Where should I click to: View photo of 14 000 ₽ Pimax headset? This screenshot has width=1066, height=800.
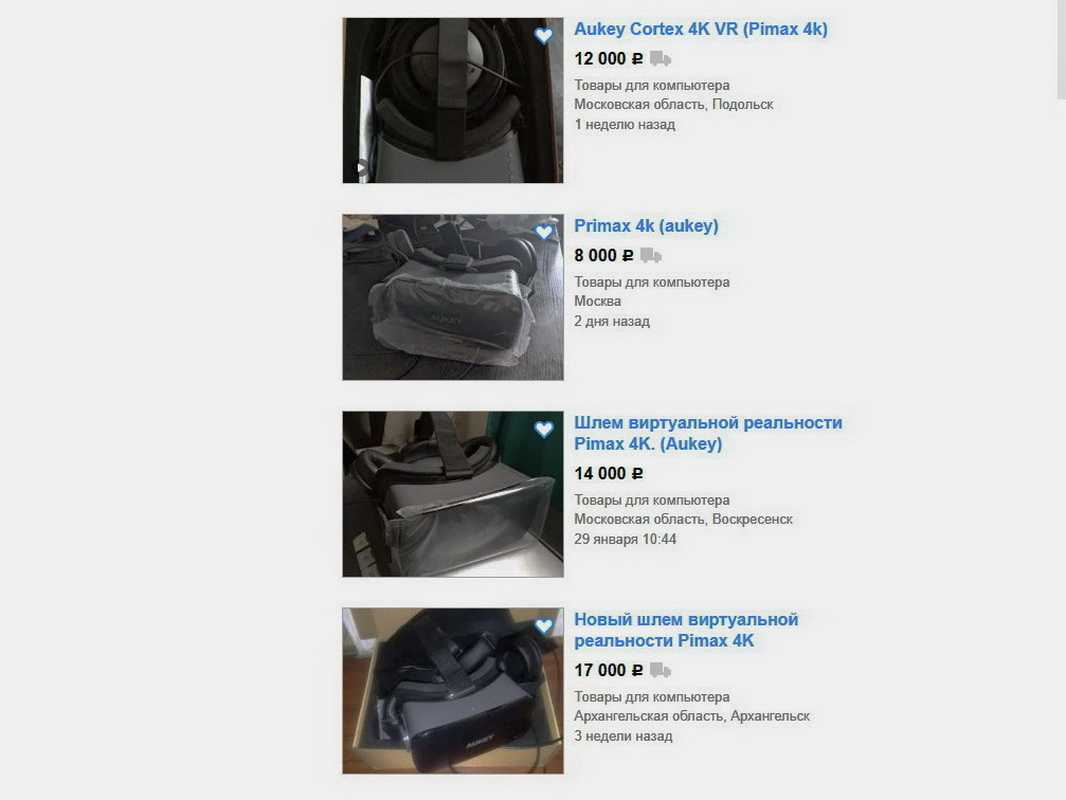tap(453, 494)
